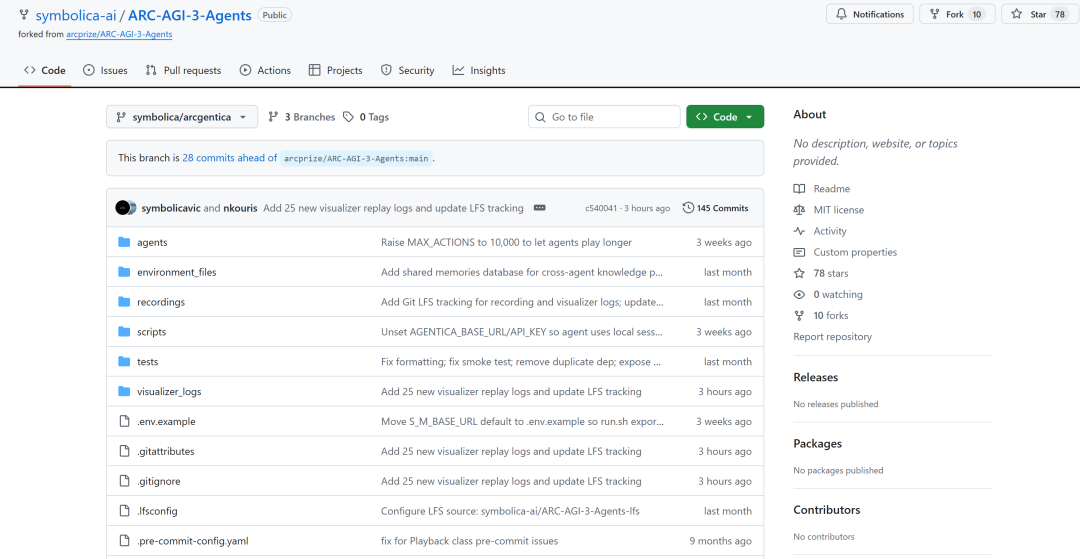Image resolution: width=1080 pixels, height=559 pixels.
Task: Expand the Star list dropdown arrow
Action: point(1075,14)
